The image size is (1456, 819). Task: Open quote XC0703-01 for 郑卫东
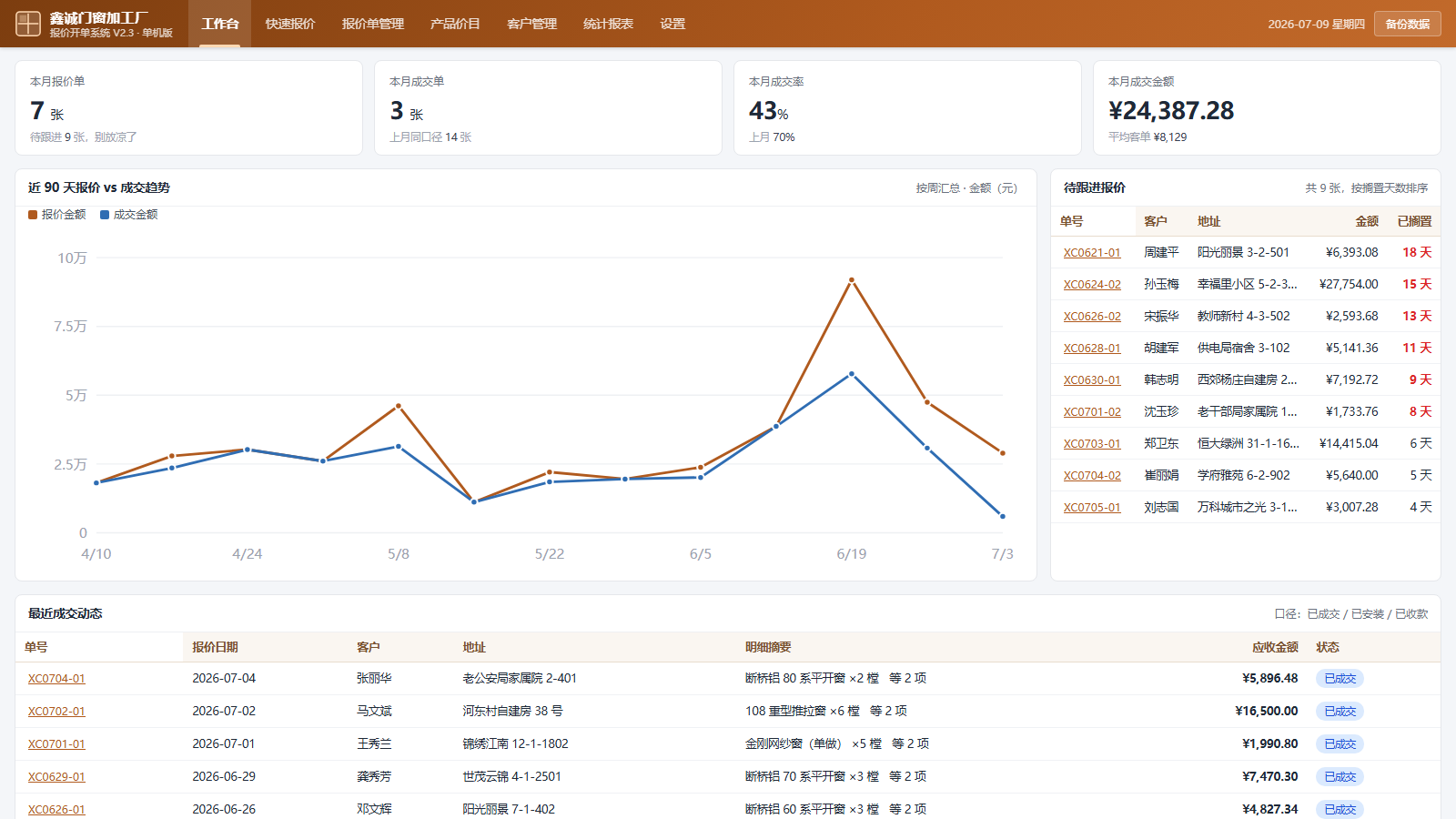click(1092, 444)
